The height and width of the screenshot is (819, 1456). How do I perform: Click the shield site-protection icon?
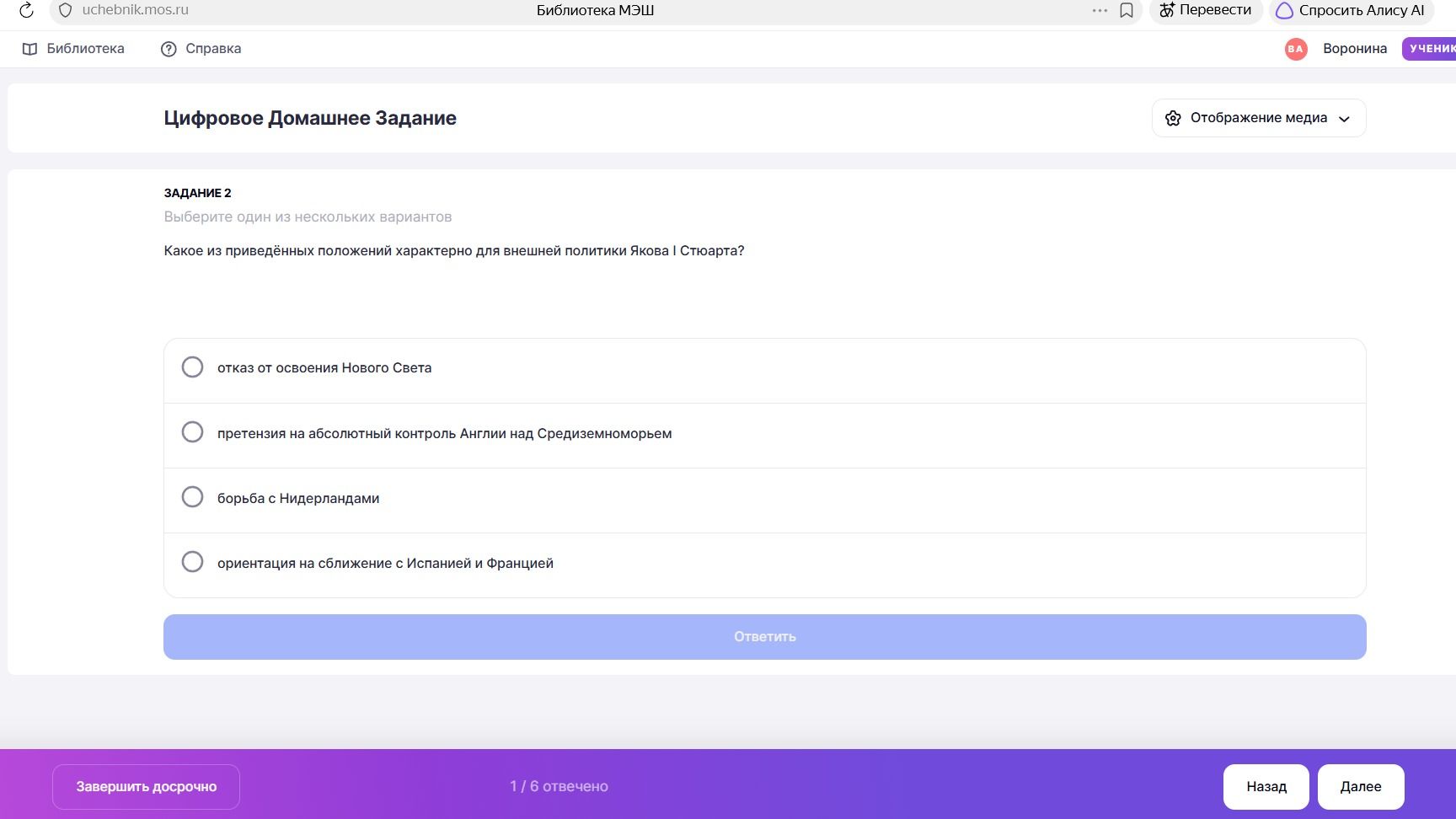tap(65, 10)
